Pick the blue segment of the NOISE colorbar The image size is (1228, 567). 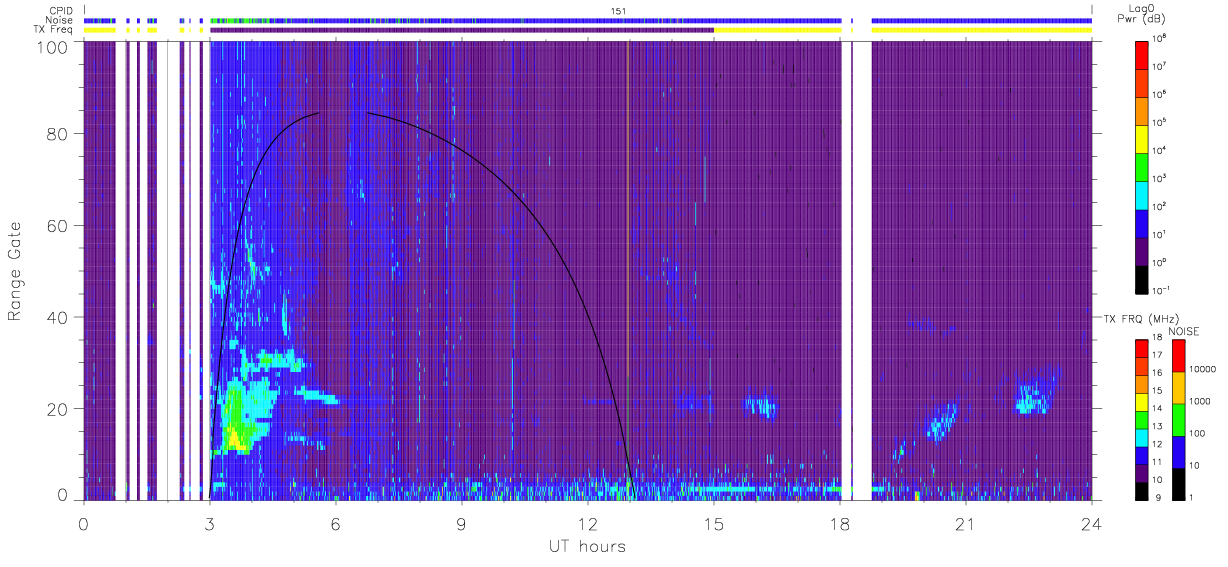click(x=1178, y=450)
